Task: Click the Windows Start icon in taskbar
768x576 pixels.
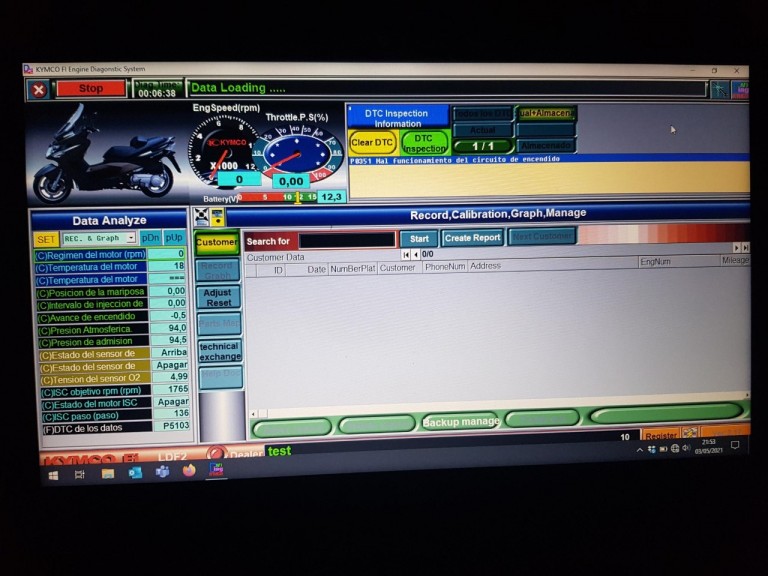Action: click(52, 475)
